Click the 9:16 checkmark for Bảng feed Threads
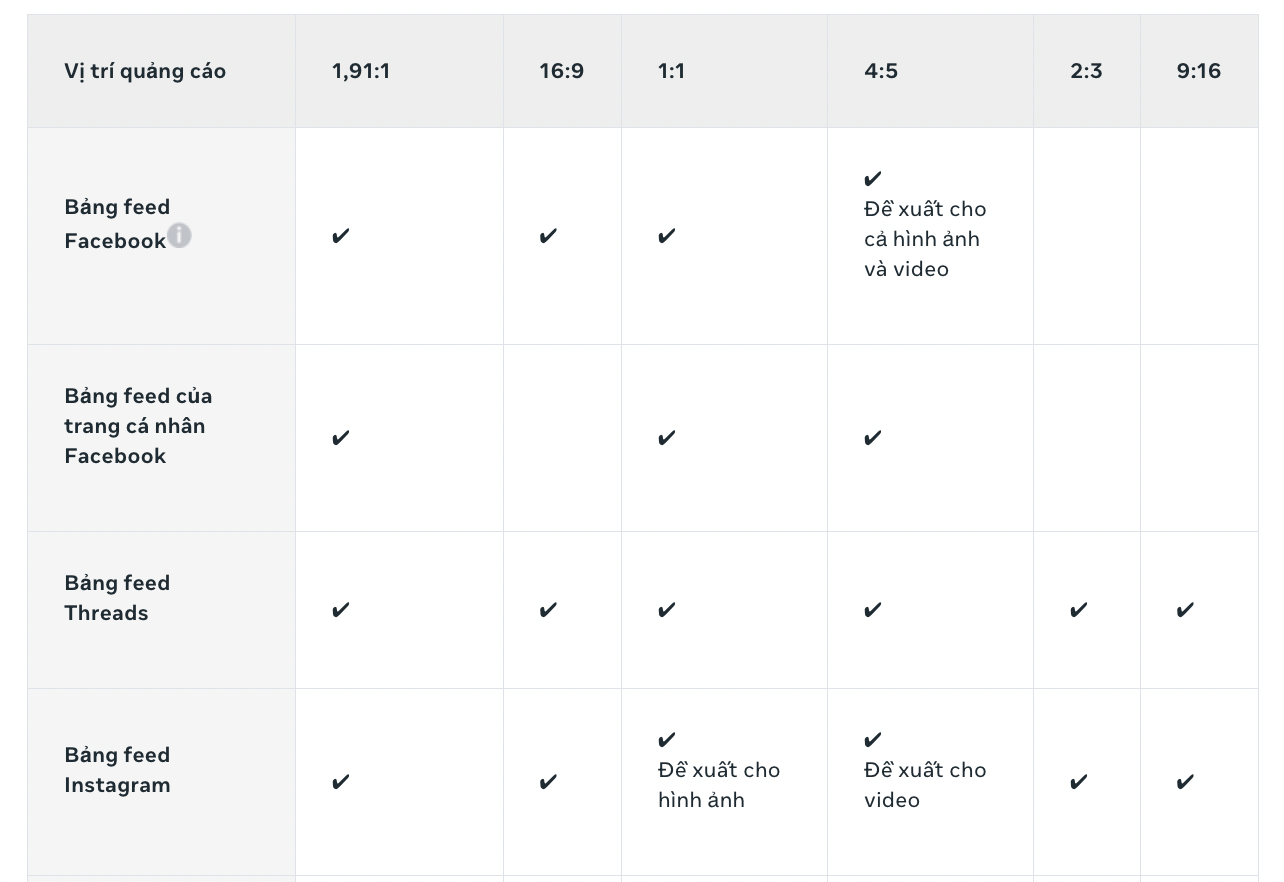The height and width of the screenshot is (882, 1284). [x=1185, y=610]
